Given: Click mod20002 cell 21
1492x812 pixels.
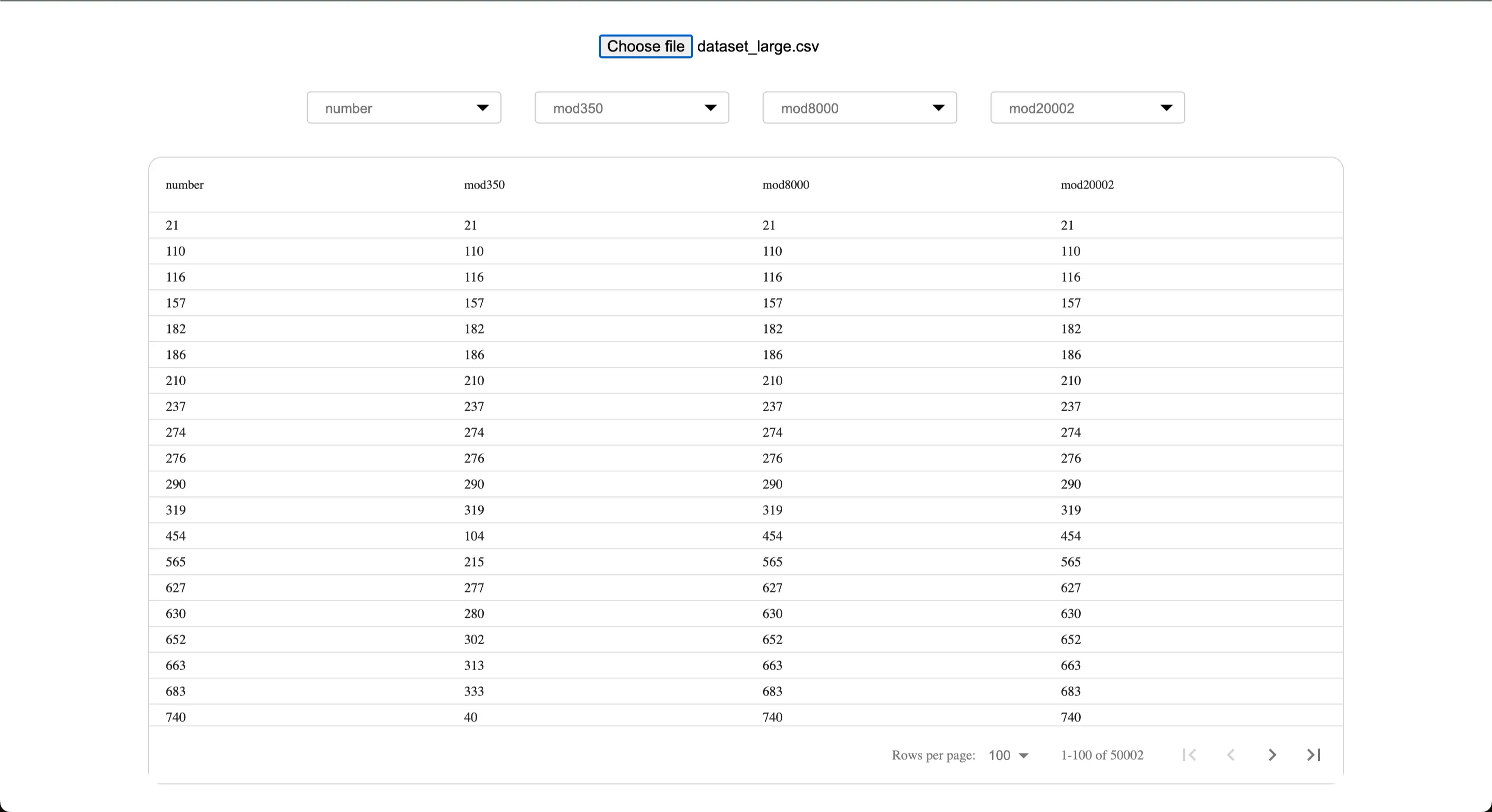Looking at the screenshot, I should 1067,225.
